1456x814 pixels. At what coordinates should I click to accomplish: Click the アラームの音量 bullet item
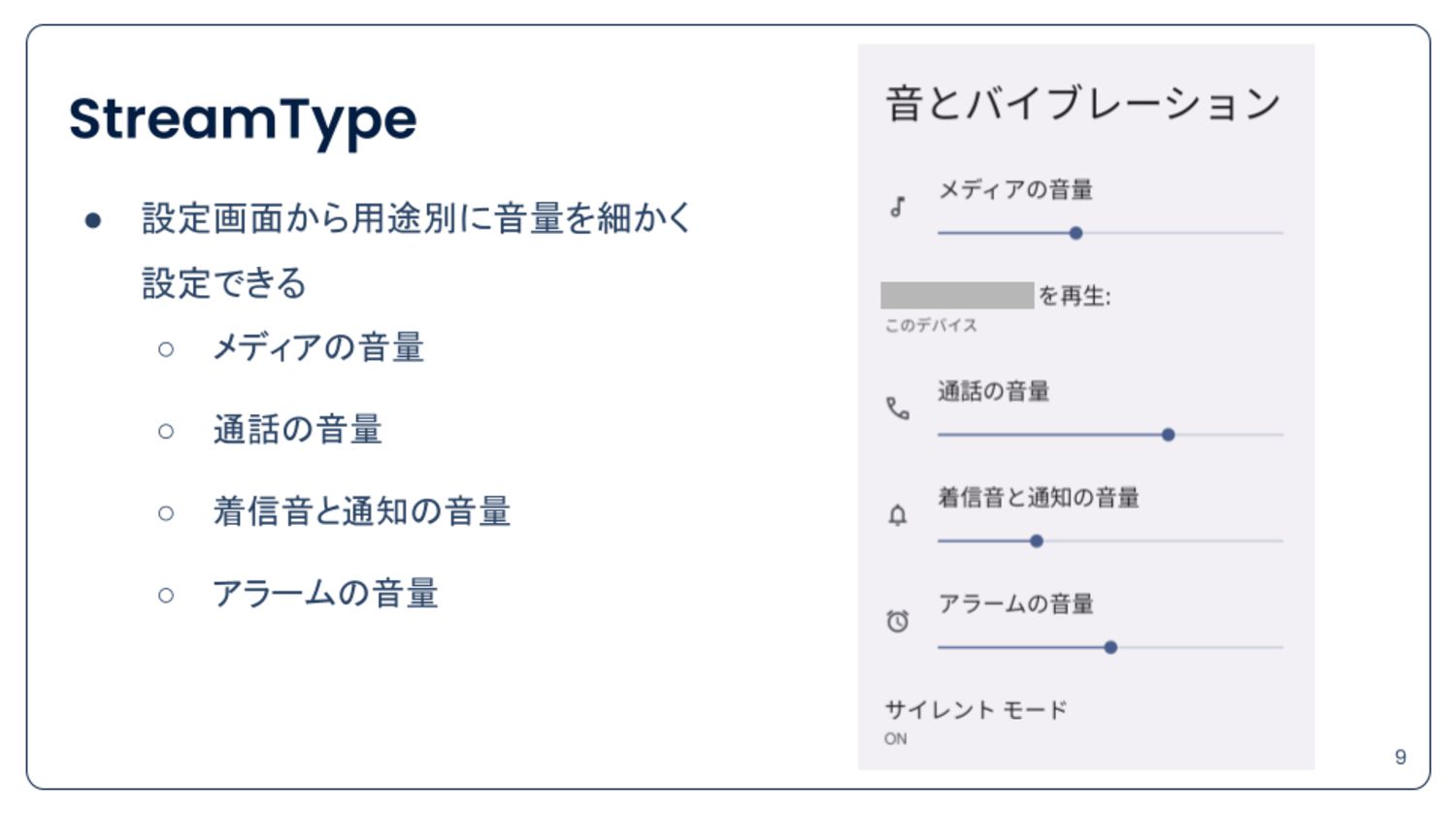pyautogui.click(x=325, y=593)
